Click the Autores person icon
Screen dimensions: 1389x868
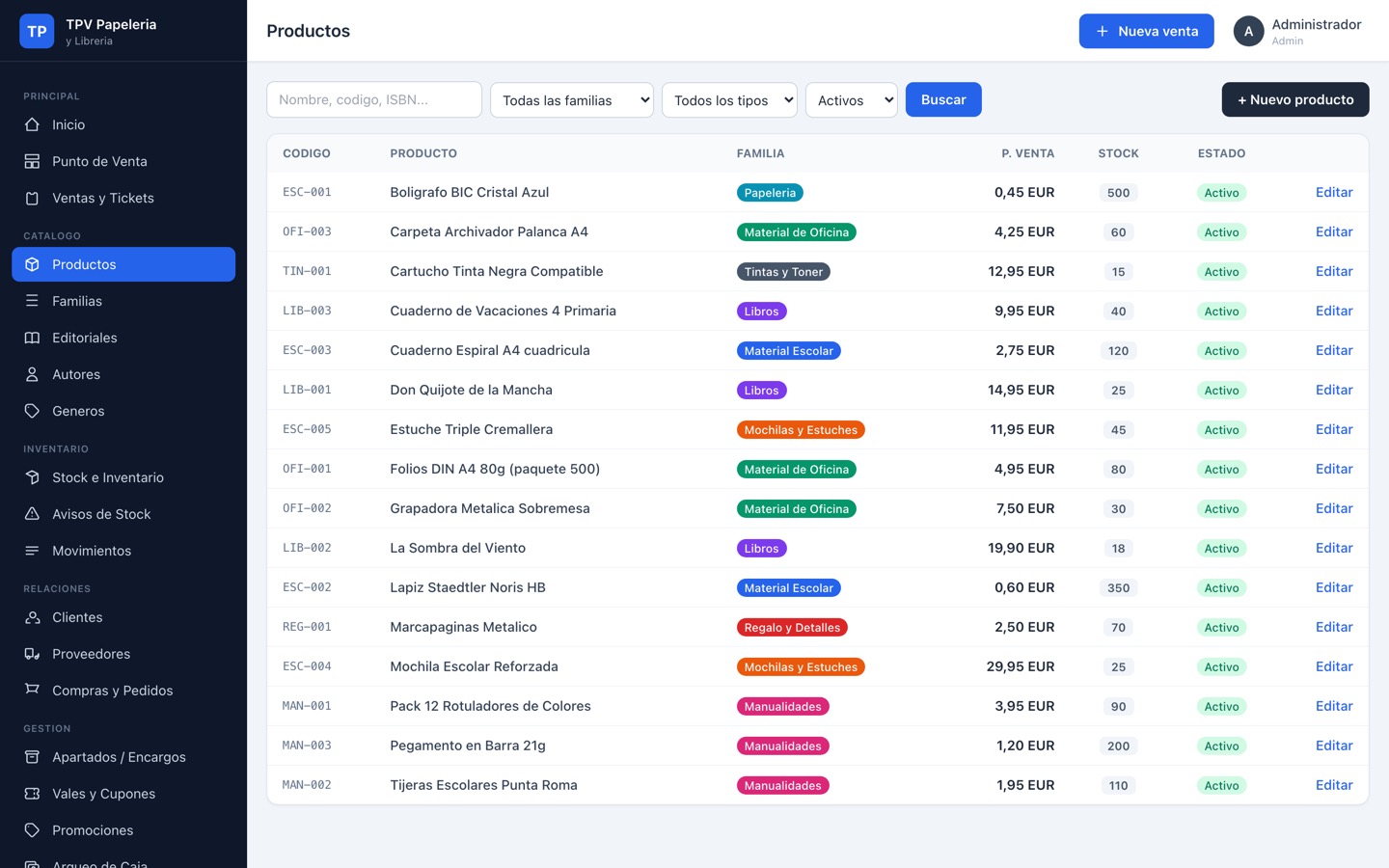(32, 374)
